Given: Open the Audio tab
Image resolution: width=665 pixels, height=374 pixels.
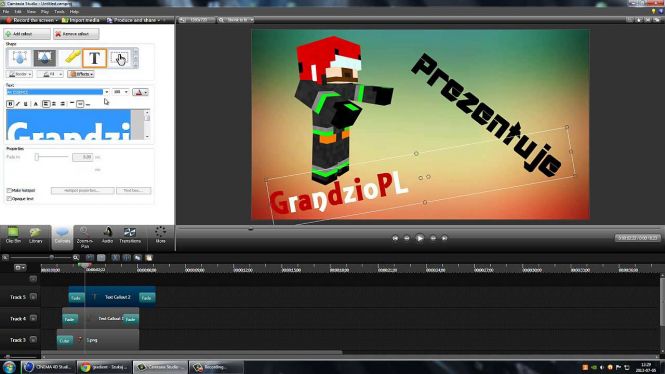Looking at the screenshot, I should (x=107, y=235).
